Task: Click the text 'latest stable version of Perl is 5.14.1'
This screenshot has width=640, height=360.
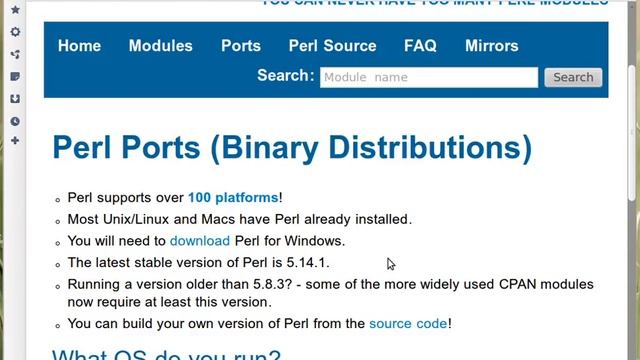Action: [x=211, y=262]
